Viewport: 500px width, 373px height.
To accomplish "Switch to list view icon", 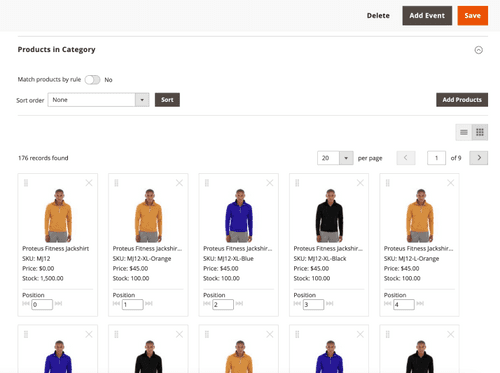I will click(x=464, y=132).
